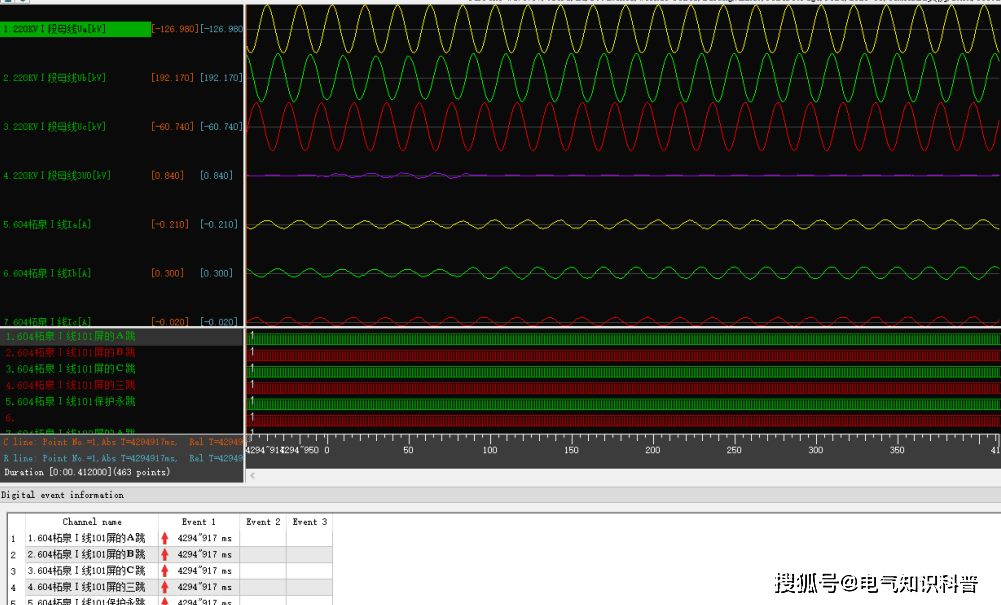Screen dimensions: 1001x605
Task: Click the 350 ms mark on the time axis
Action: click(897, 450)
